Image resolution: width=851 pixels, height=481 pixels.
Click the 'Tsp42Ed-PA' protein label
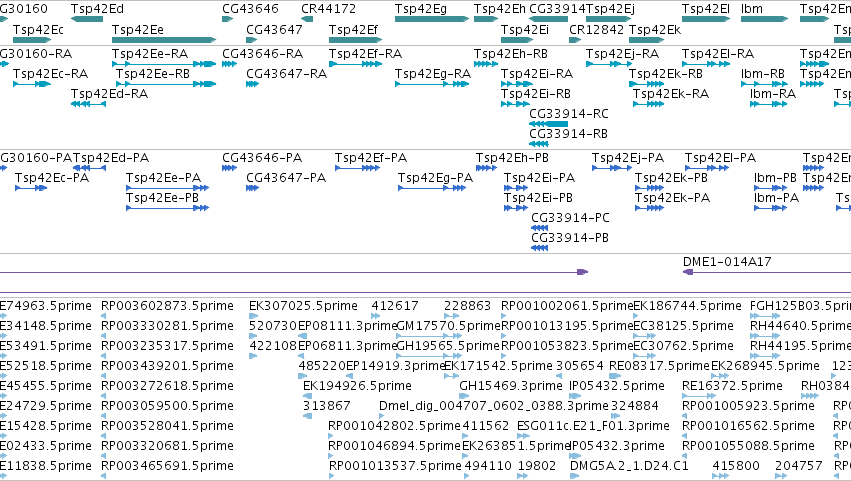pyautogui.click(x=111, y=158)
